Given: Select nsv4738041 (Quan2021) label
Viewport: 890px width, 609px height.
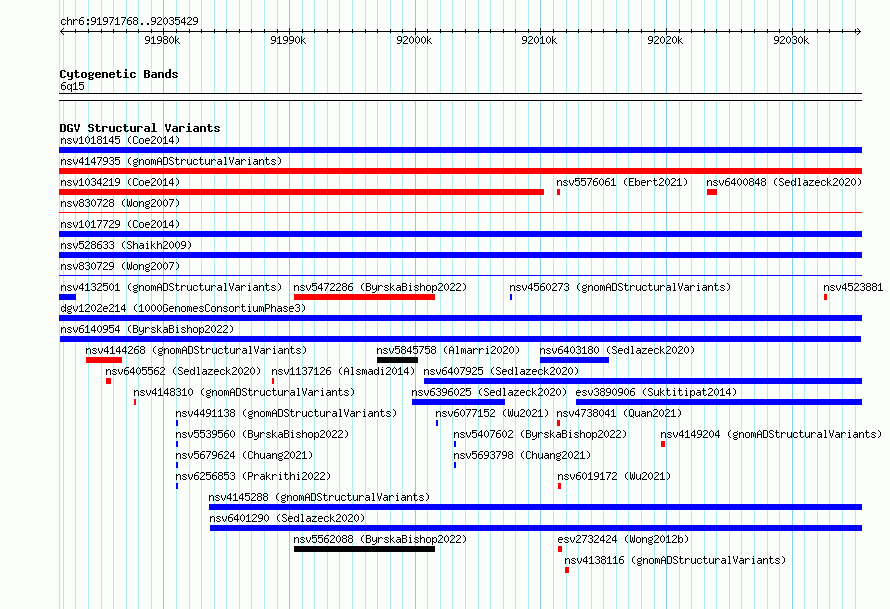Looking at the screenshot, I should pos(619,413).
